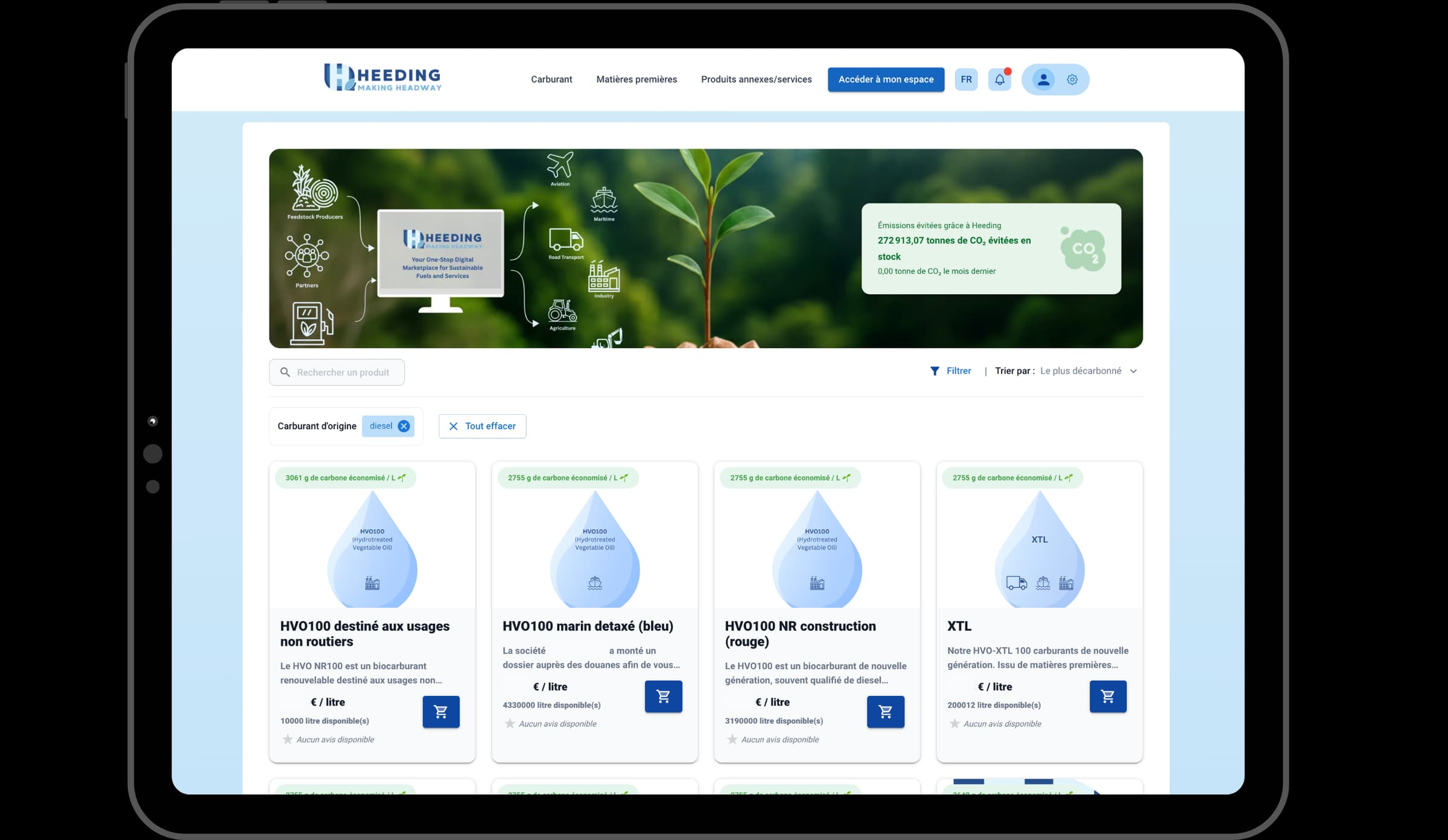Click HVO100 marin detaxé droplet image

595,549
